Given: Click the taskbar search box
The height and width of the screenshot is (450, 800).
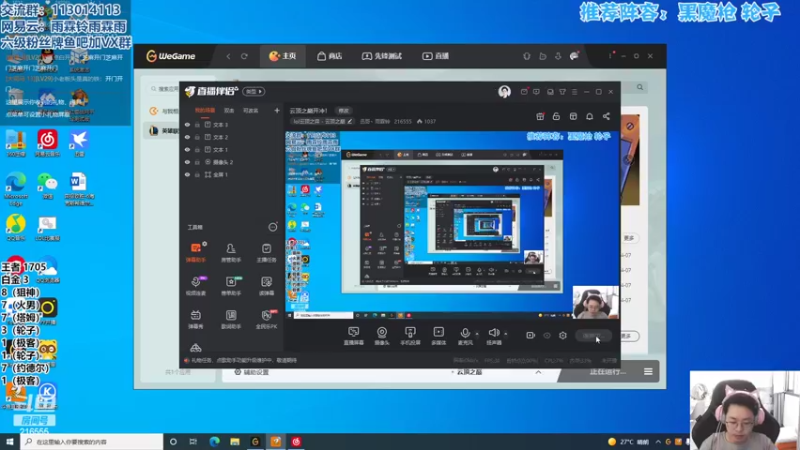Looking at the screenshot, I should point(92,442).
